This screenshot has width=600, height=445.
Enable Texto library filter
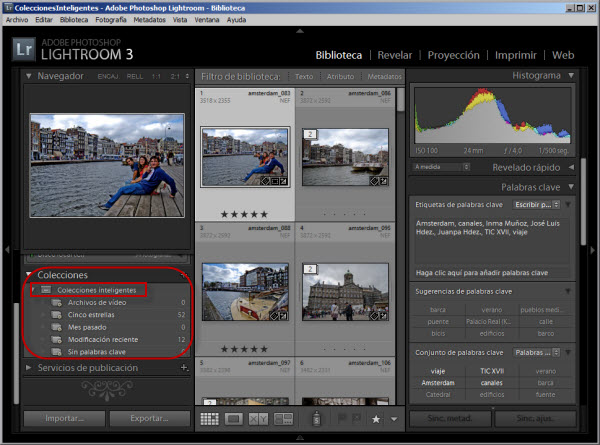pyautogui.click(x=304, y=77)
